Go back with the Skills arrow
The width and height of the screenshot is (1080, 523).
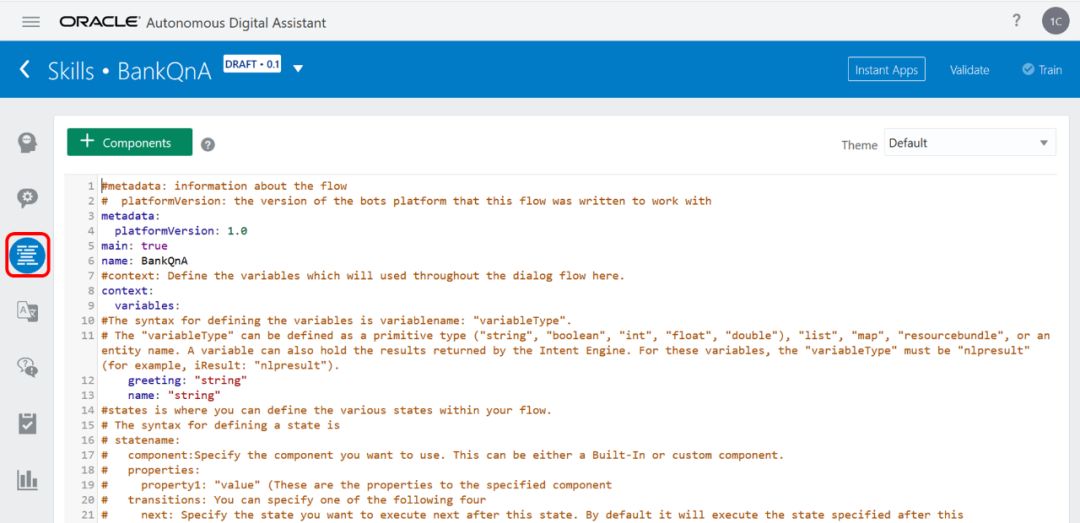click(x=25, y=69)
